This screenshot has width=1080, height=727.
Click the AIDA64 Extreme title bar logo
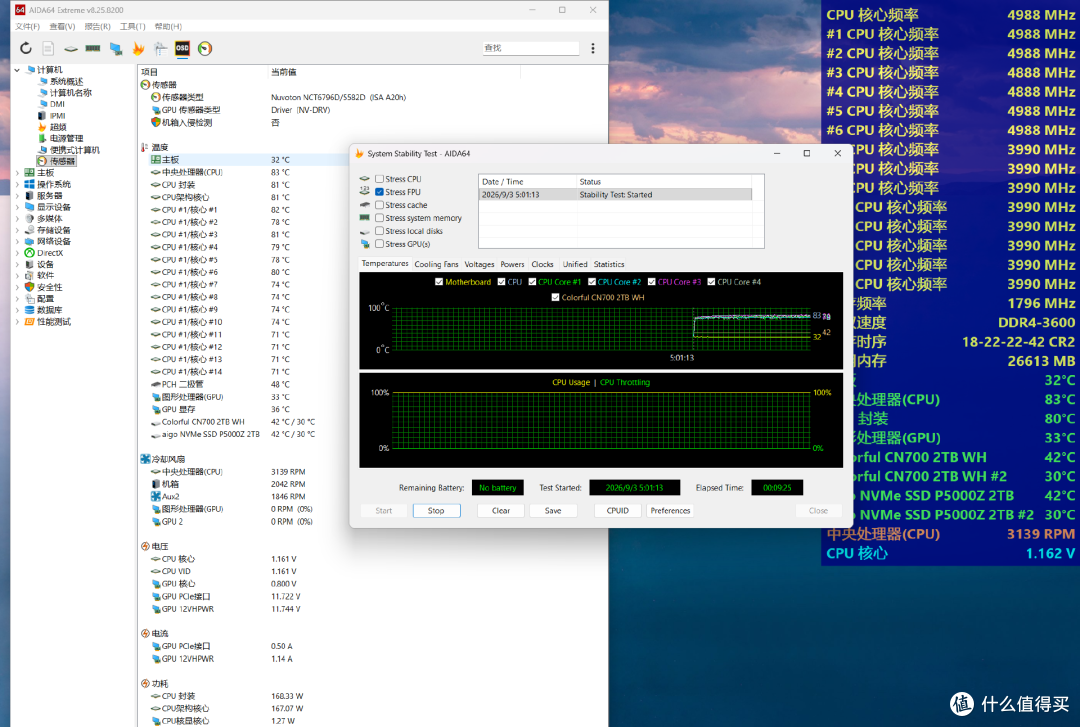20,10
